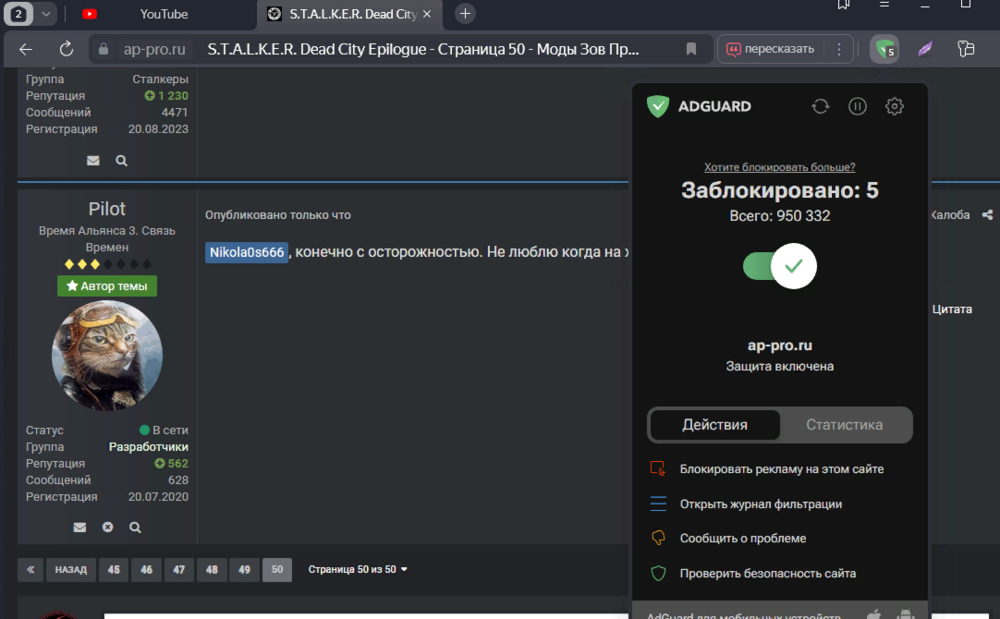The height and width of the screenshot is (619, 1000).
Task: Click "Хотите блокировать больше?" link
Action: click(x=779, y=167)
